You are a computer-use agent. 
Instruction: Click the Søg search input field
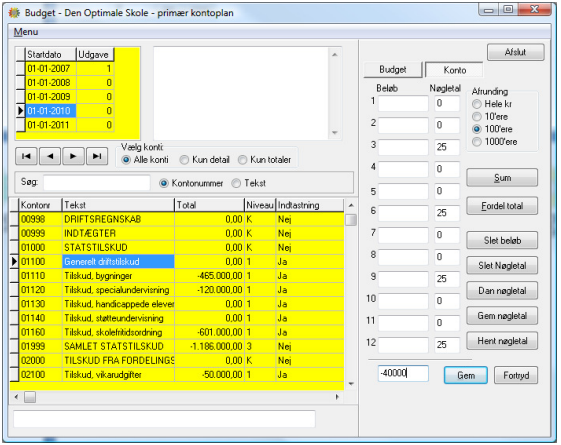(97, 183)
